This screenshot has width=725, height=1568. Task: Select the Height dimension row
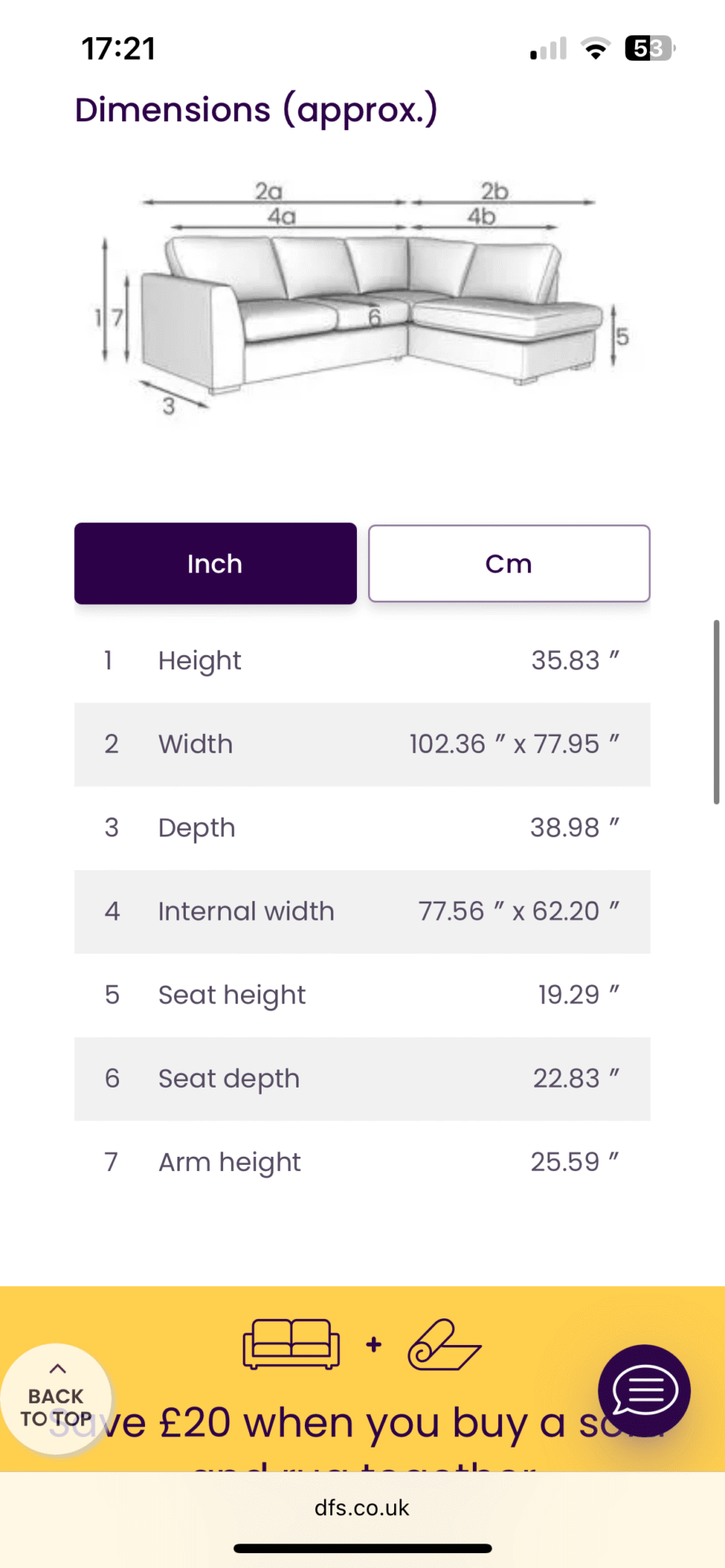pos(362,661)
